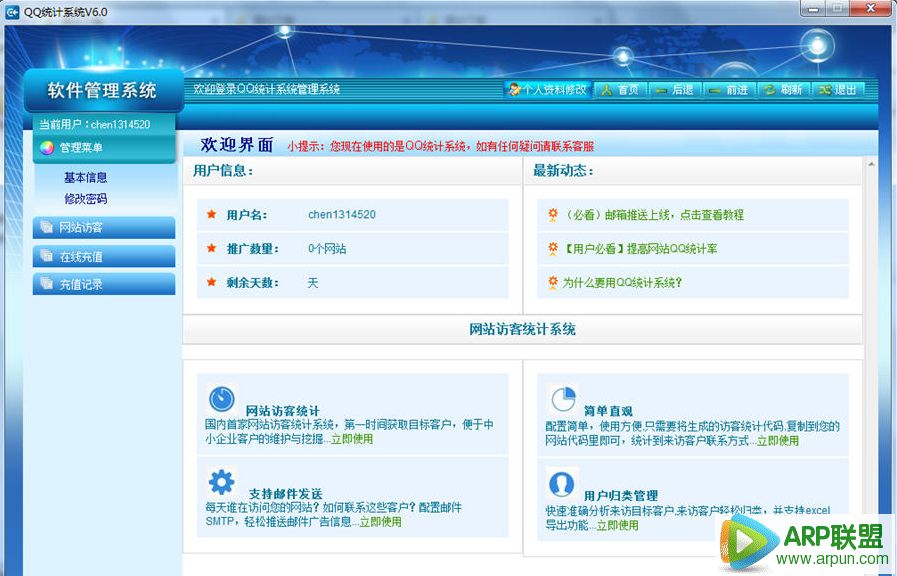Click the 网站访客统计 feature title
Viewport: 897px width, 576px height.
[x=283, y=411]
